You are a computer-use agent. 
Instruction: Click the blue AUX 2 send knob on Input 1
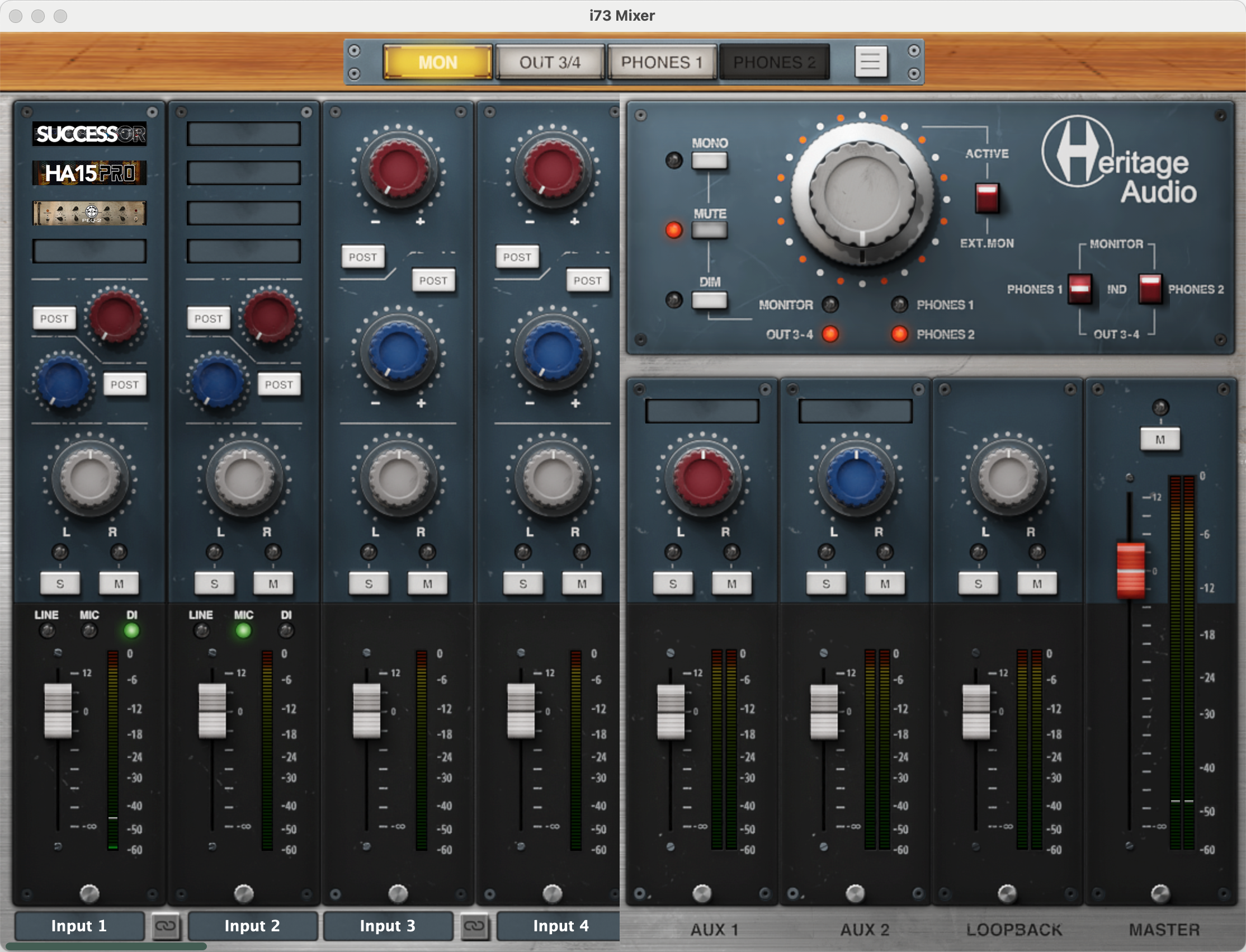pos(63,381)
